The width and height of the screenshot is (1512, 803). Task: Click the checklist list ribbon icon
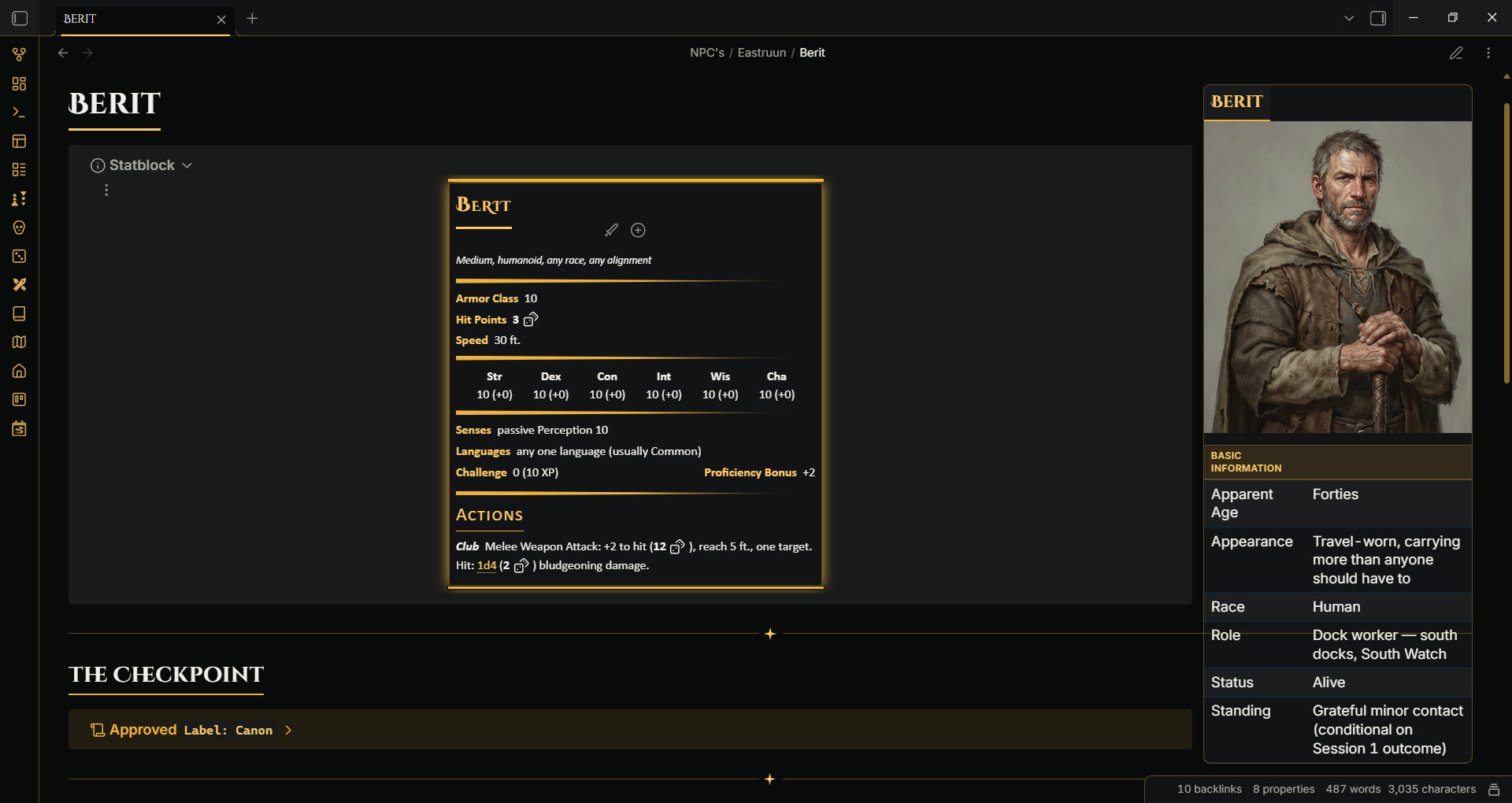pos(20,169)
